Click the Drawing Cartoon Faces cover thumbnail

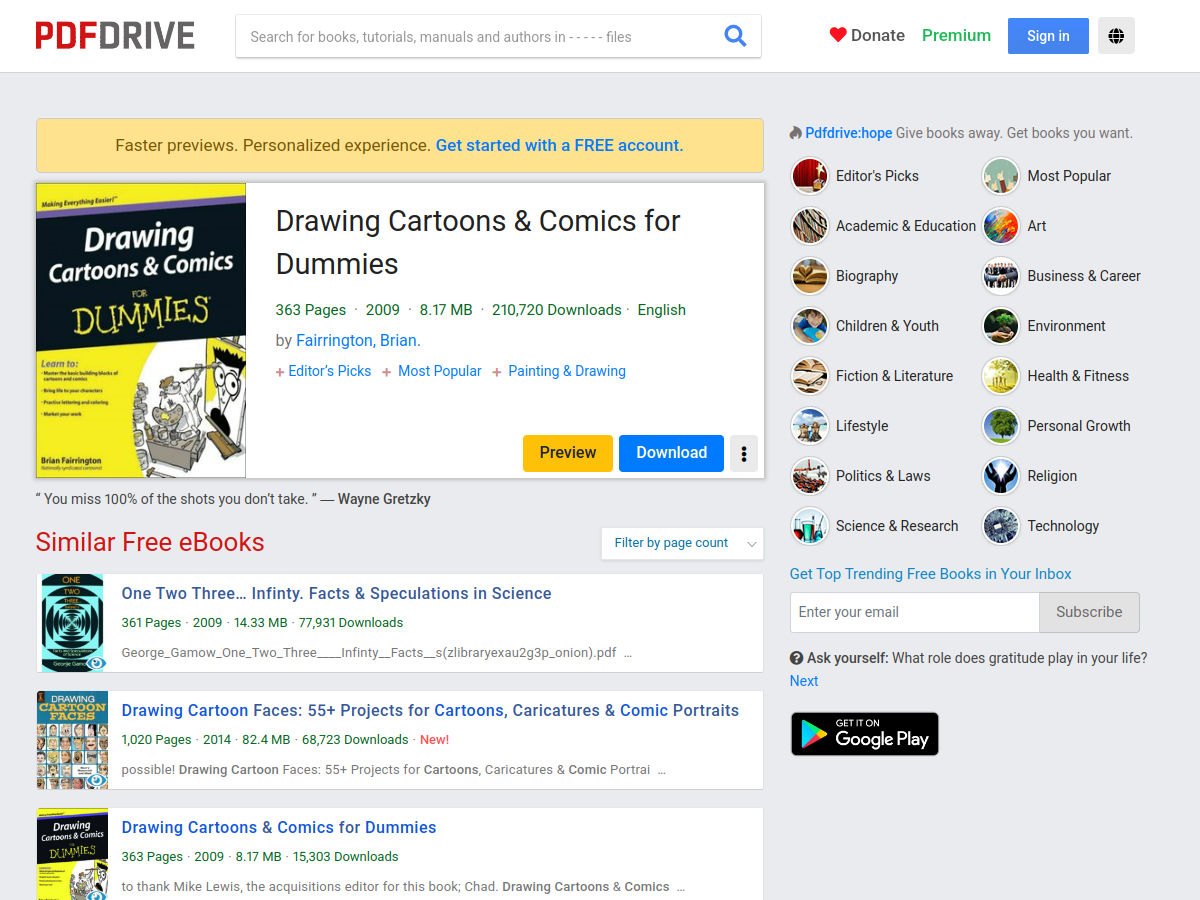coord(73,740)
